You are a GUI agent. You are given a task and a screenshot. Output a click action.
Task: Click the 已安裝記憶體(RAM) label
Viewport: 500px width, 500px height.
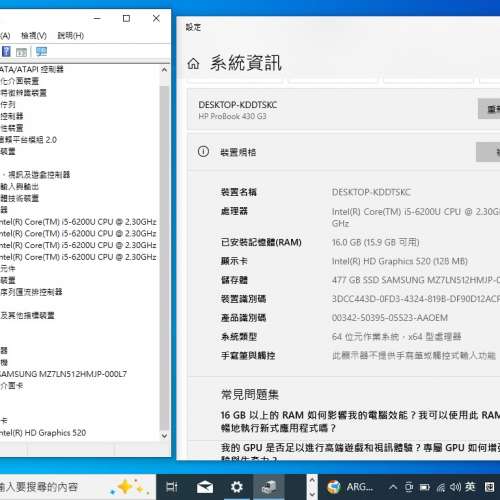(x=261, y=242)
